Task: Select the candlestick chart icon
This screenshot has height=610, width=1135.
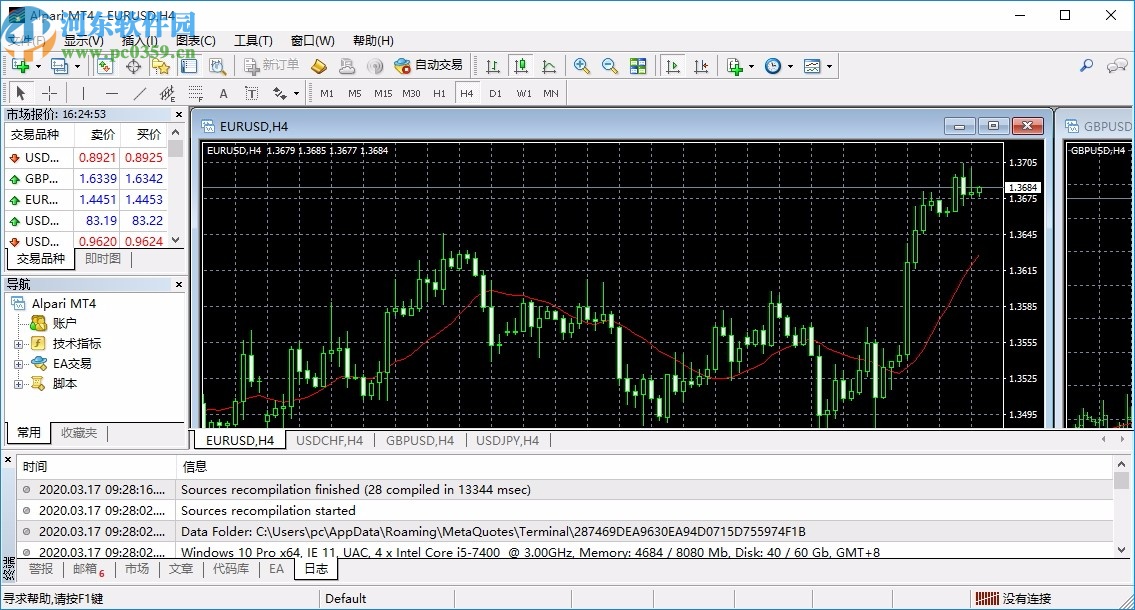Action: [521, 66]
